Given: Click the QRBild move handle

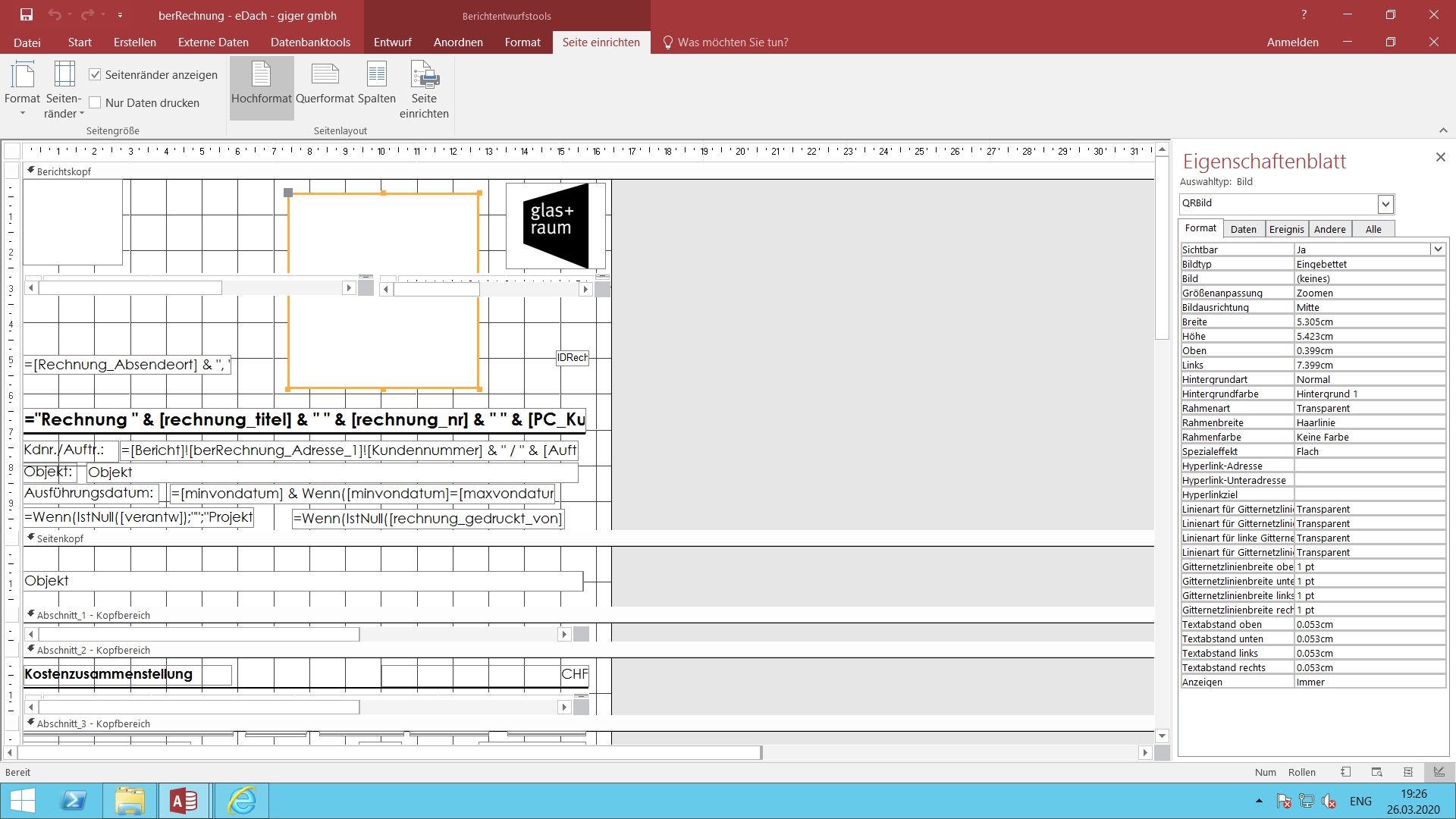Looking at the screenshot, I should coord(288,193).
